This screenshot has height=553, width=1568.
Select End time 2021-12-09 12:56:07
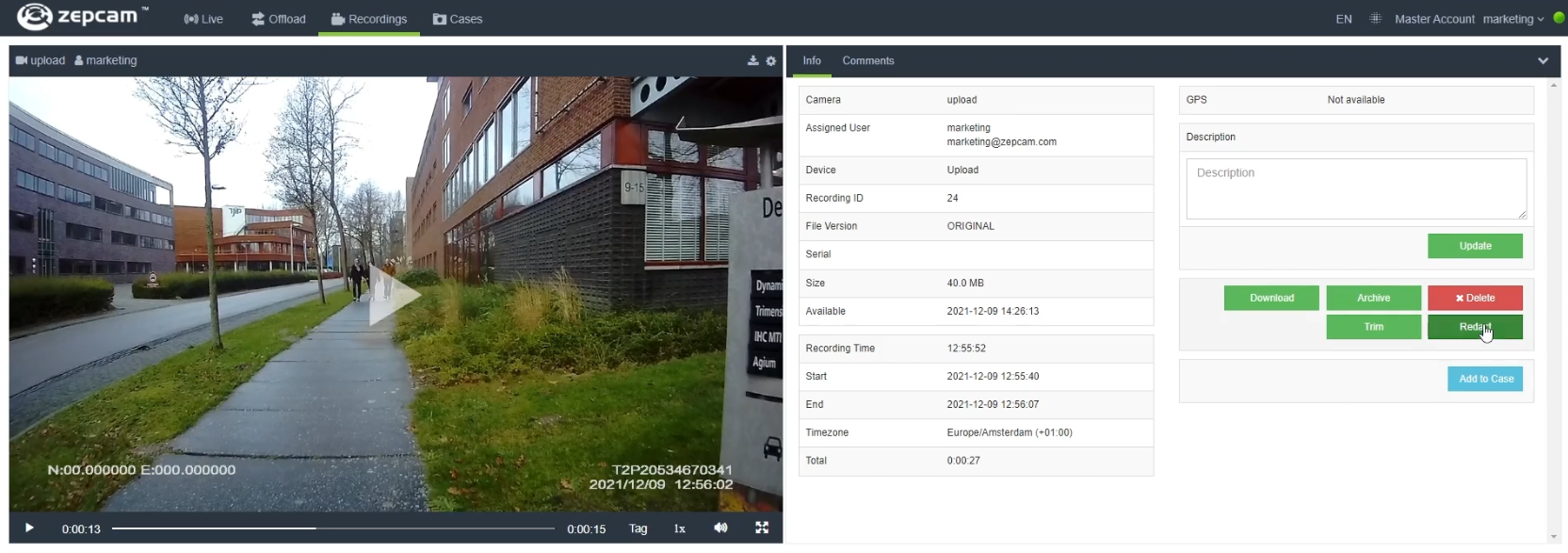click(x=993, y=405)
